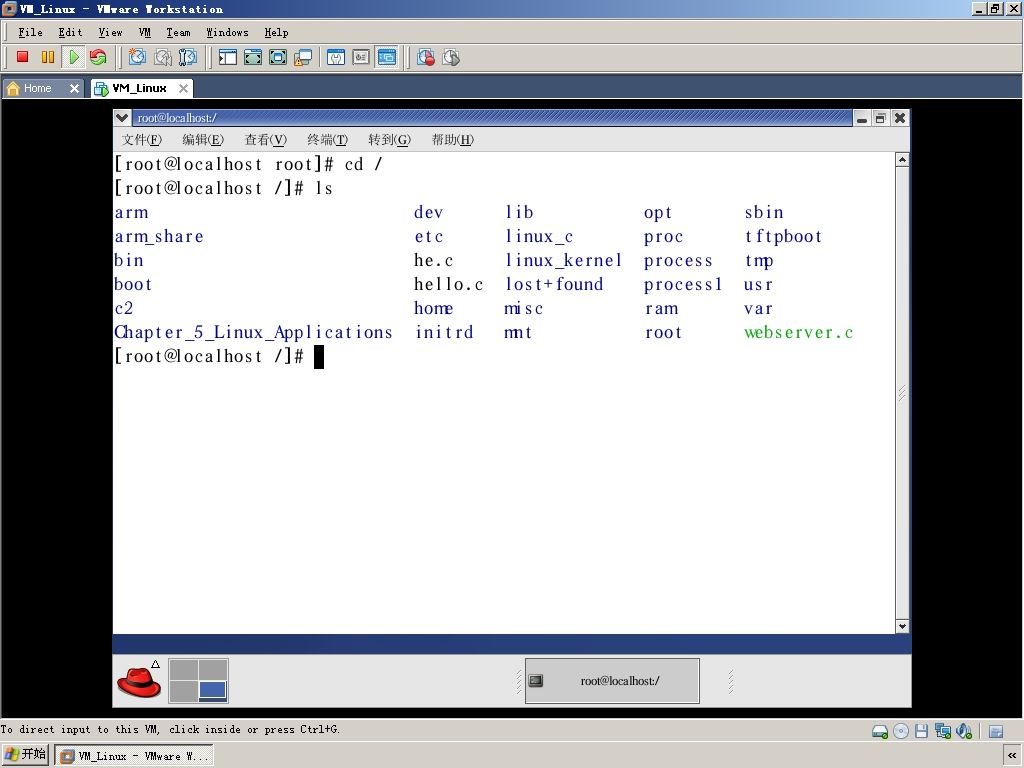Click the initrd directory name
Image resolution: width=1024 pixels, height=768 pixels.
pos(444,332)
